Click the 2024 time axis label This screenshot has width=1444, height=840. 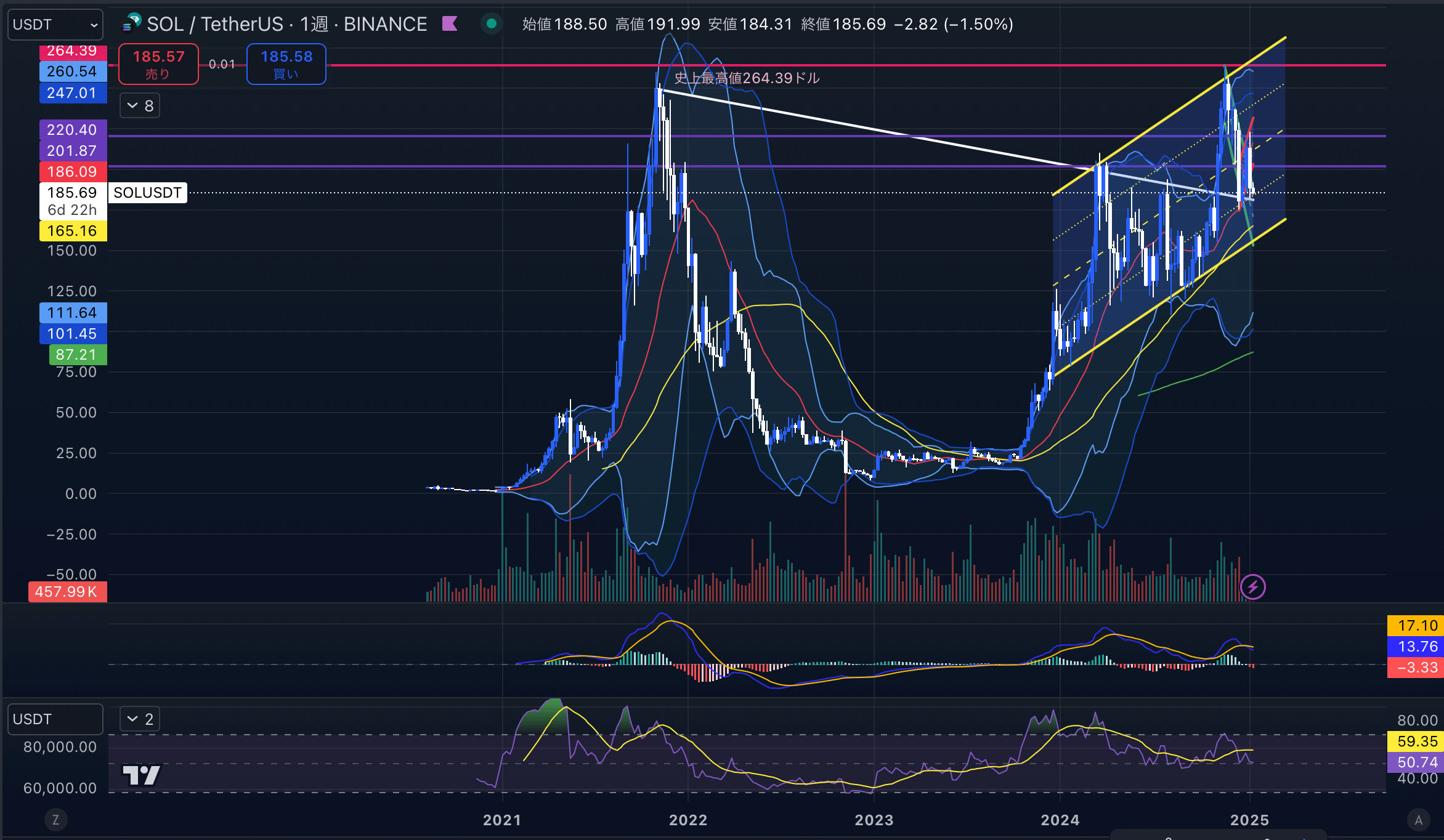[1060, 820]
